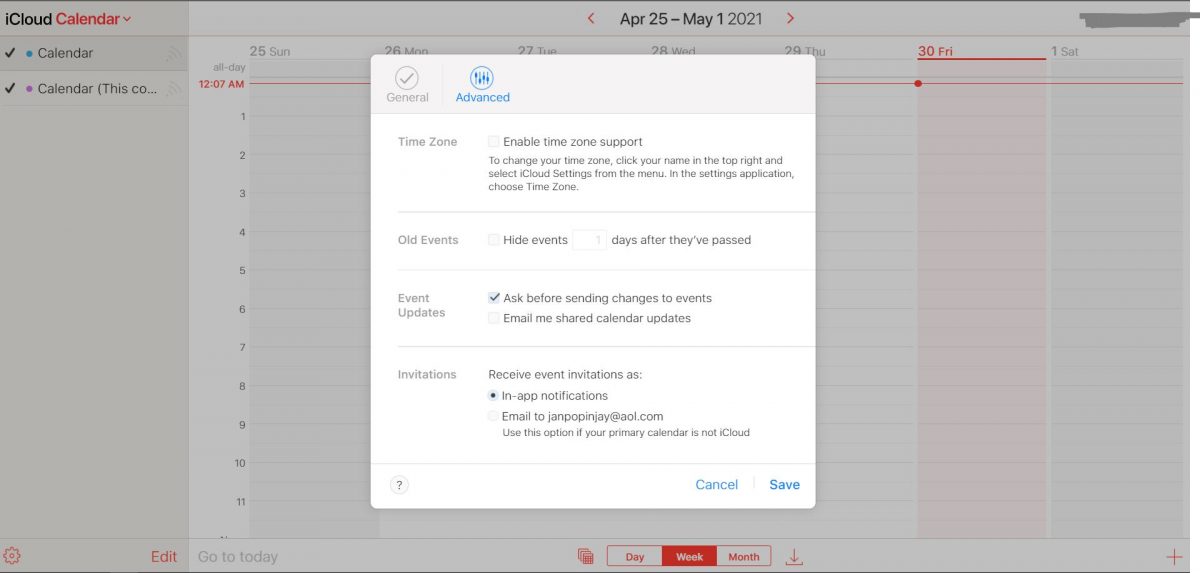The width and height of the screenshot is (1200, 573).
Task: Click share icon next to first Calendar
Action: tap(174, 54)
